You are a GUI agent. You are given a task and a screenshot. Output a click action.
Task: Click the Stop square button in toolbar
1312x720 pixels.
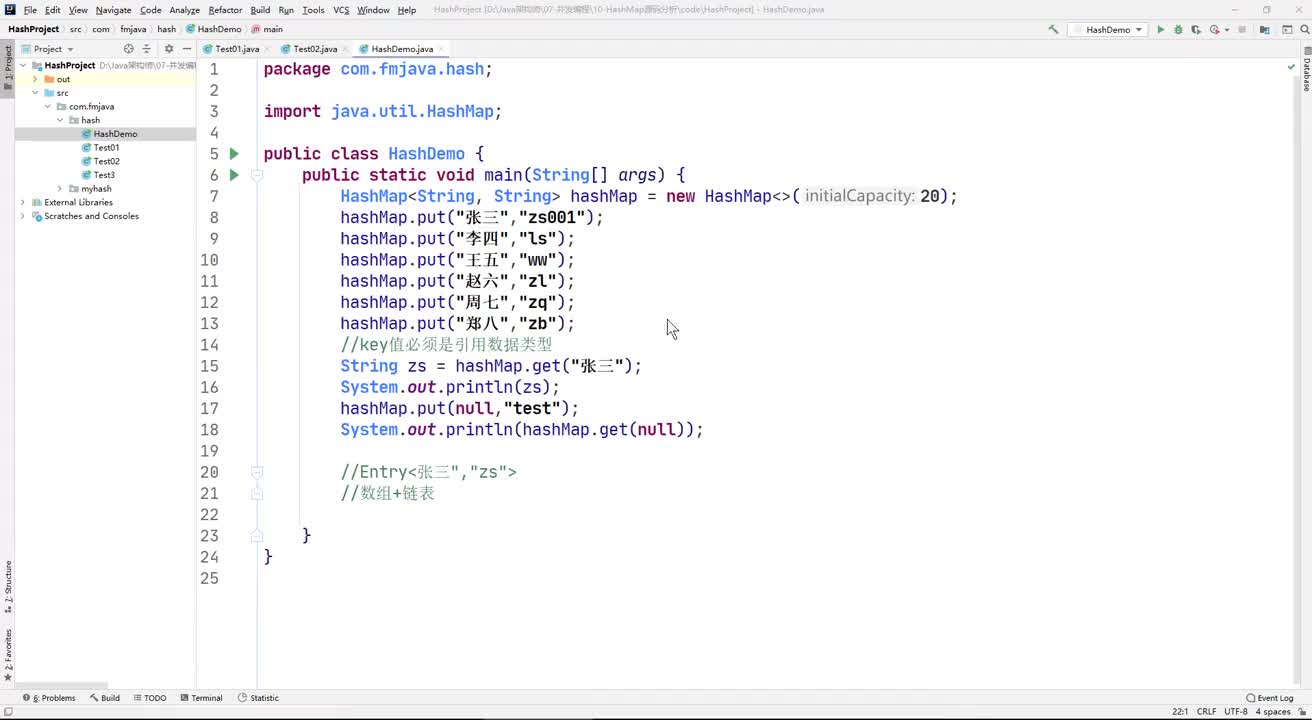tap(1241, 30)
